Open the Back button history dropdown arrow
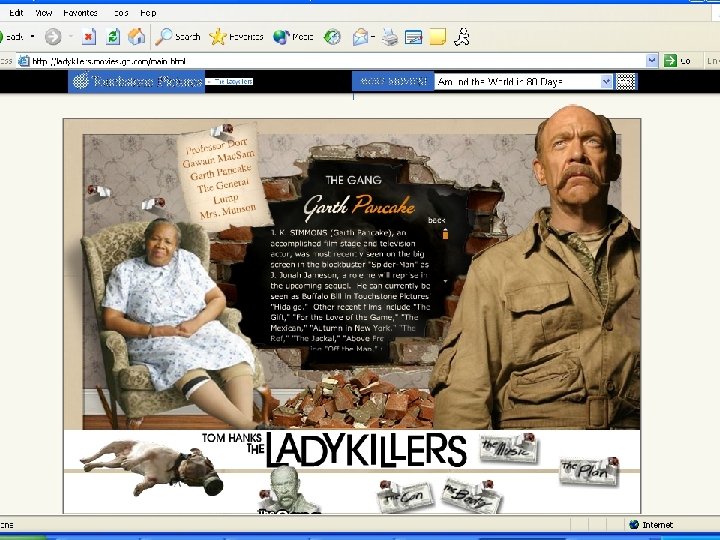Screen dimensions: 720x540 [x=33, y=36]
